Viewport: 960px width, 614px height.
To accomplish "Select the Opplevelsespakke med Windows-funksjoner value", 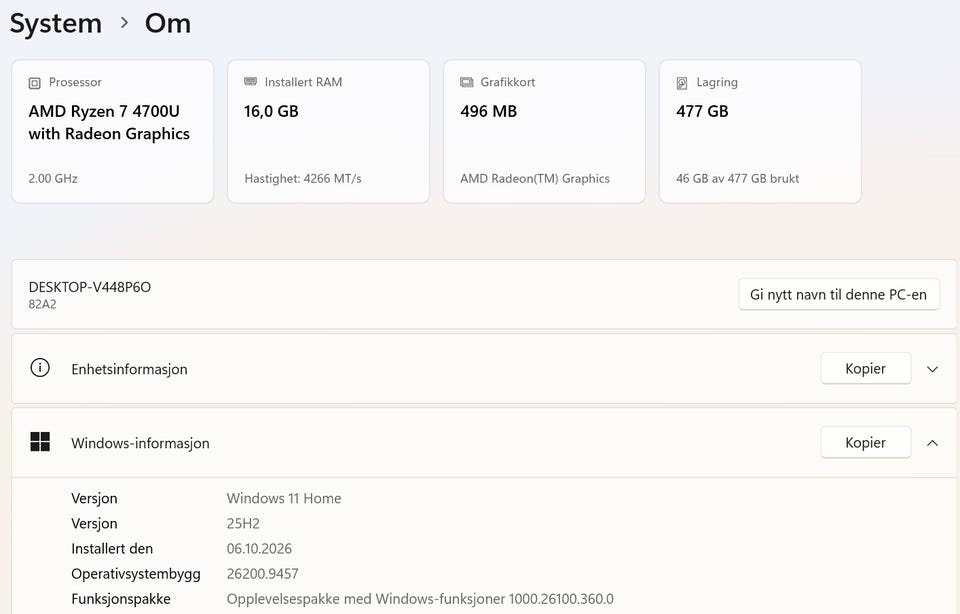I will (x=420, y=599).
